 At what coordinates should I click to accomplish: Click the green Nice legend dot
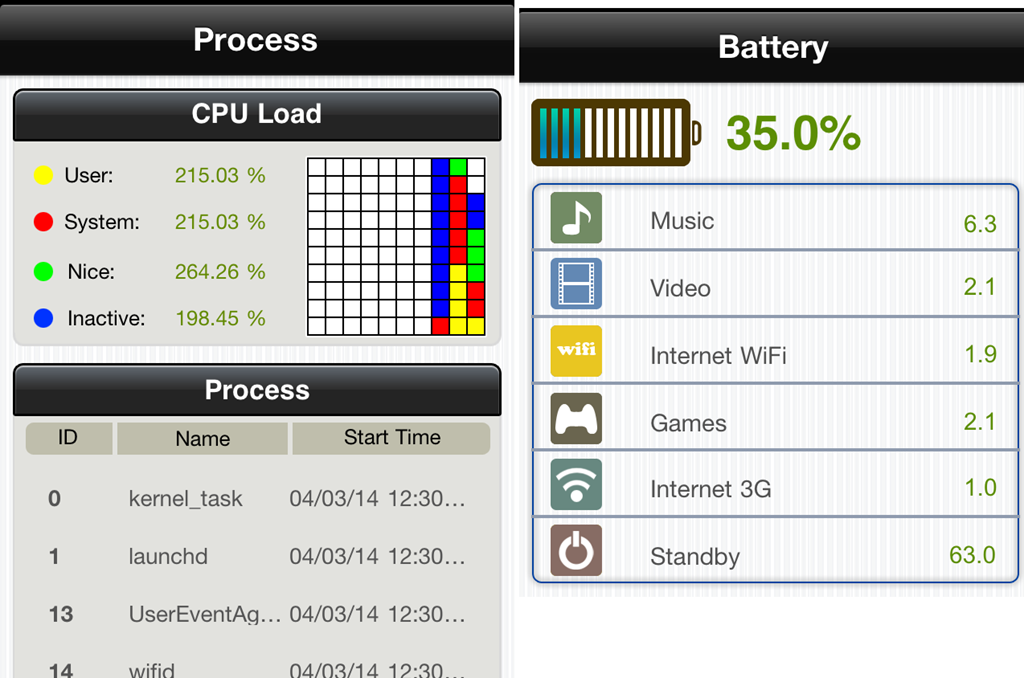click(43, 271)
